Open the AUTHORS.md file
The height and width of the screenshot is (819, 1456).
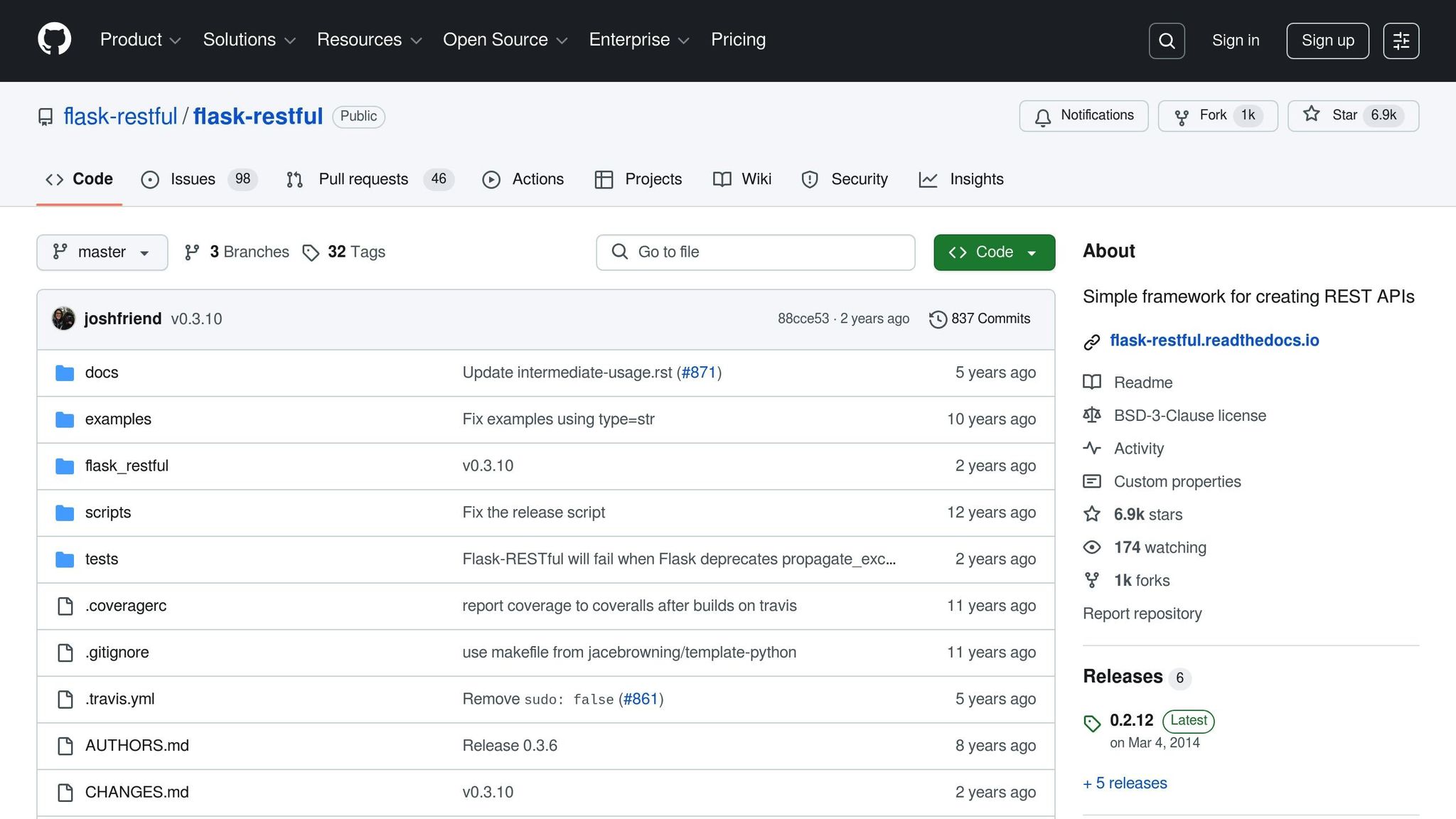137,746
